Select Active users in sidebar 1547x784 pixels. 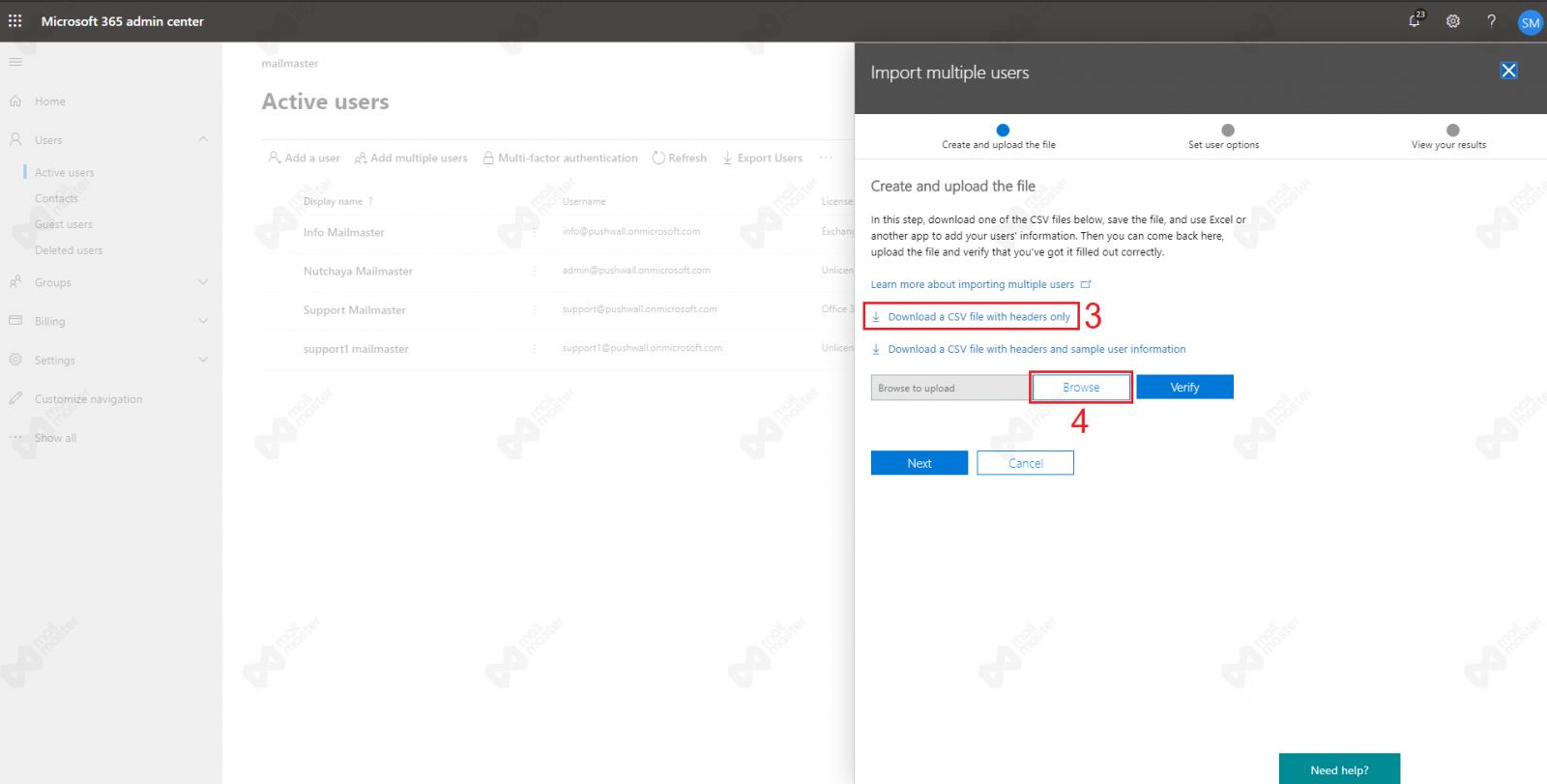pyautogui.click(x=65, y=173)
